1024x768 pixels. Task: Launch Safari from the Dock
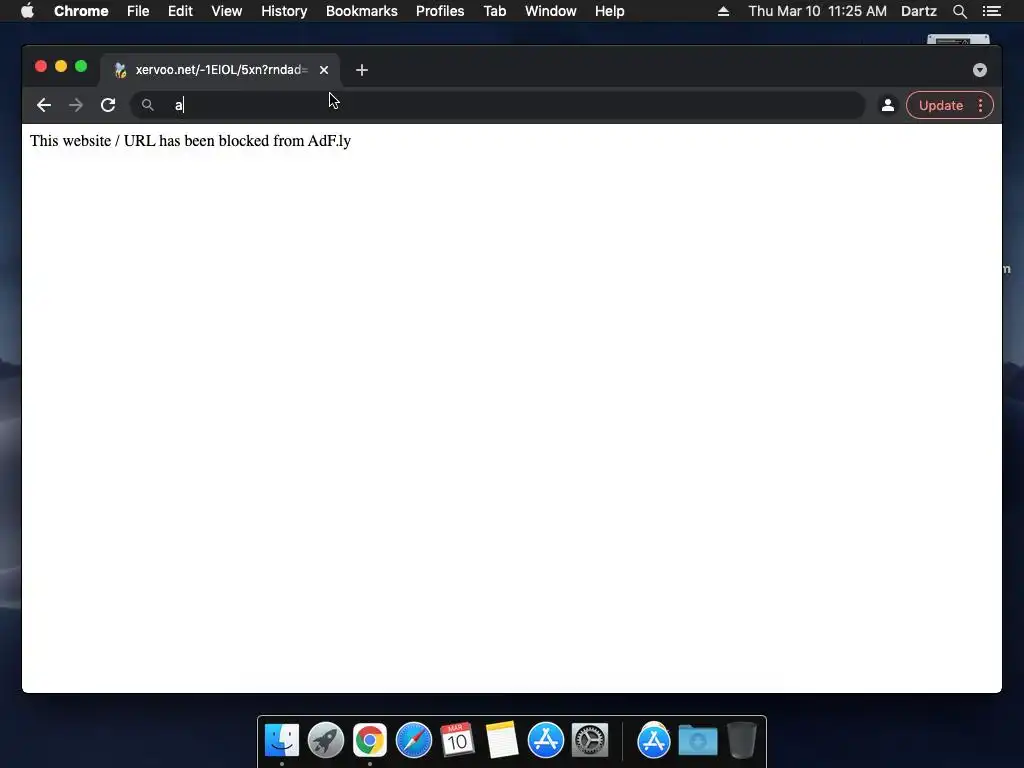click(414, 740)
